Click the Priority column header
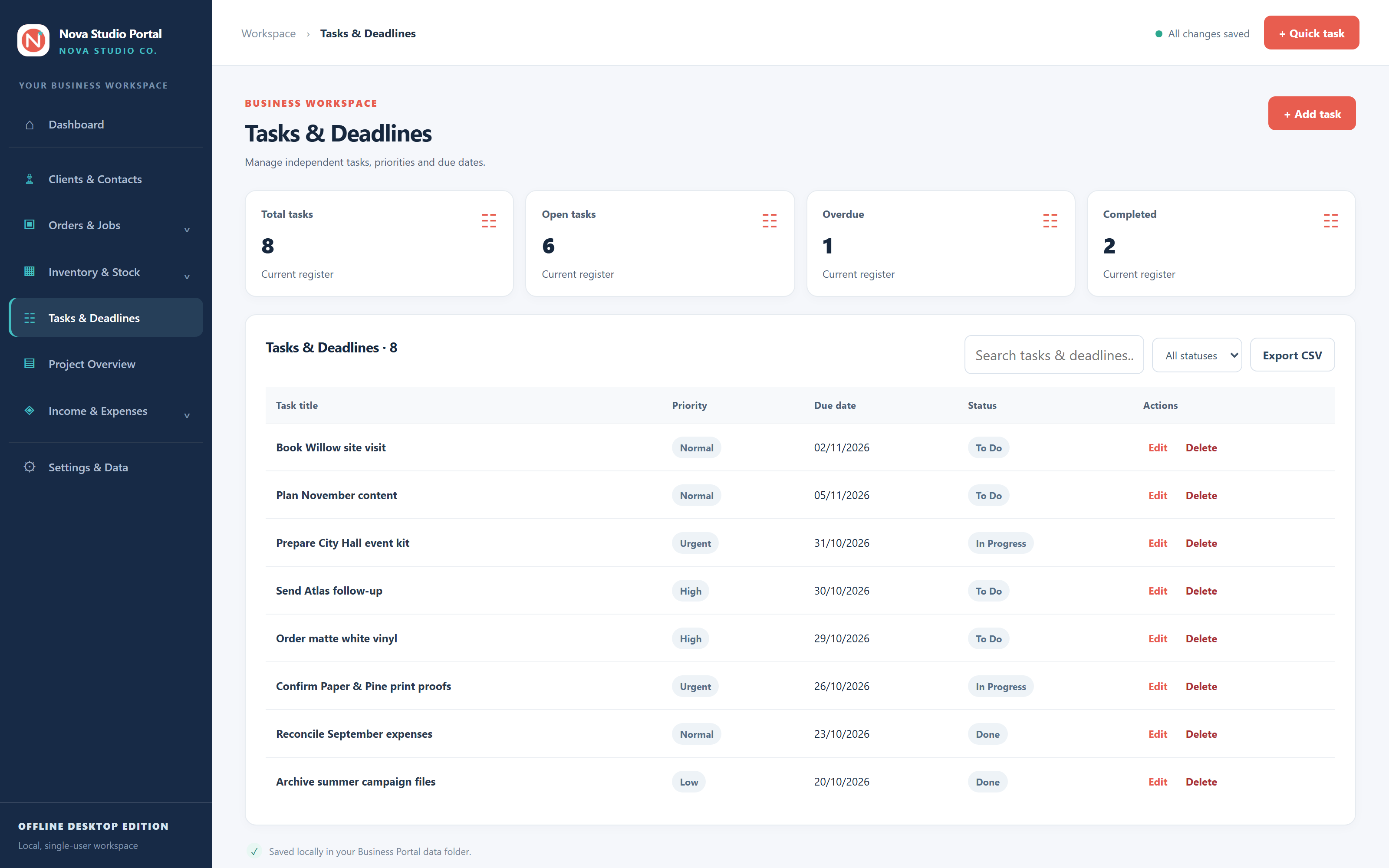 [689, 405]
